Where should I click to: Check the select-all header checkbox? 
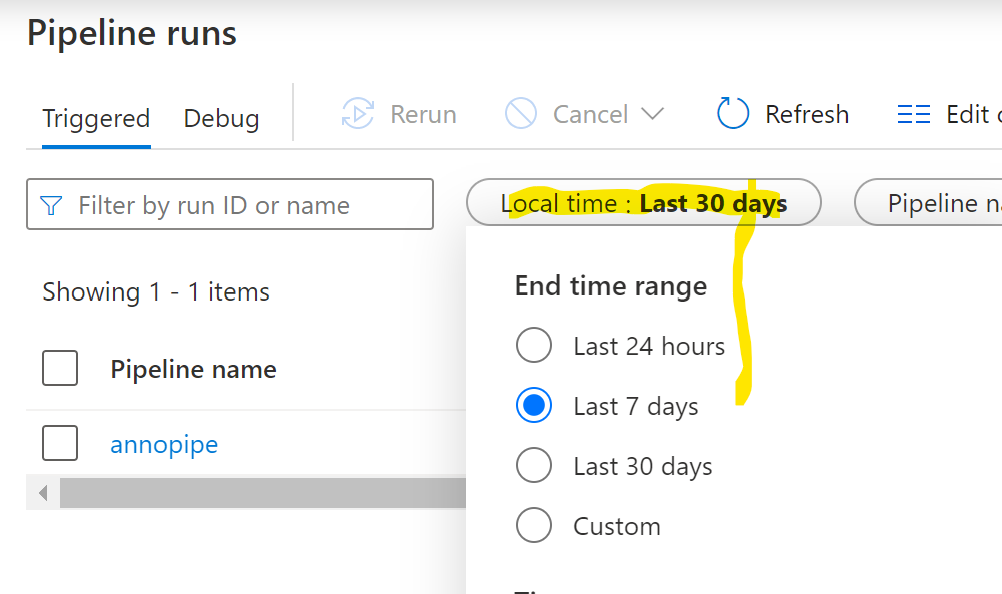point(60,369)
